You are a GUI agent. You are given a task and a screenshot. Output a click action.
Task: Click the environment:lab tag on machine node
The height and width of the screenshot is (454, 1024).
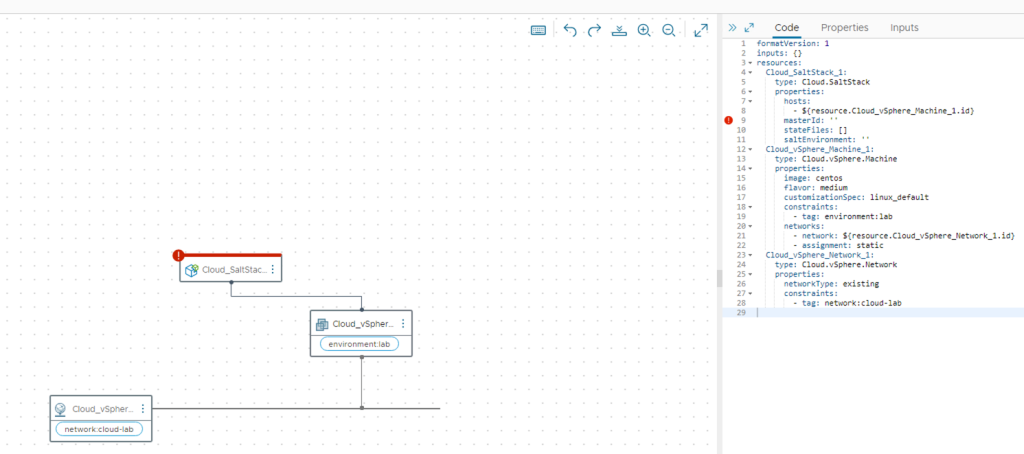pyautogui.click(x=359, y=344)
